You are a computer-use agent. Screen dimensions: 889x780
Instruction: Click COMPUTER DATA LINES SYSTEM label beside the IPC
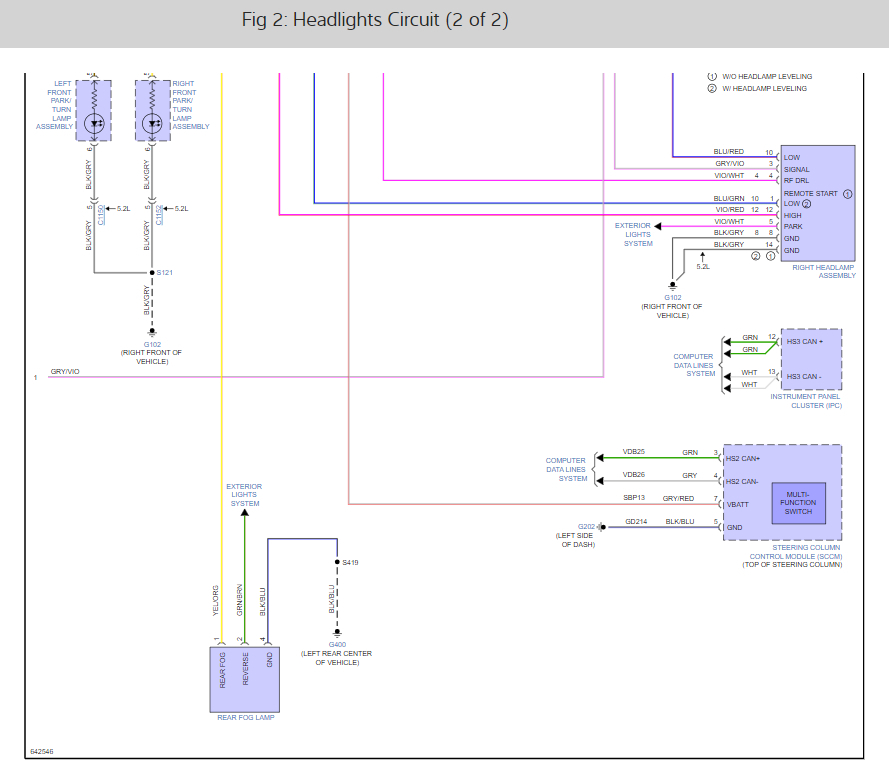tap(694, 366)
